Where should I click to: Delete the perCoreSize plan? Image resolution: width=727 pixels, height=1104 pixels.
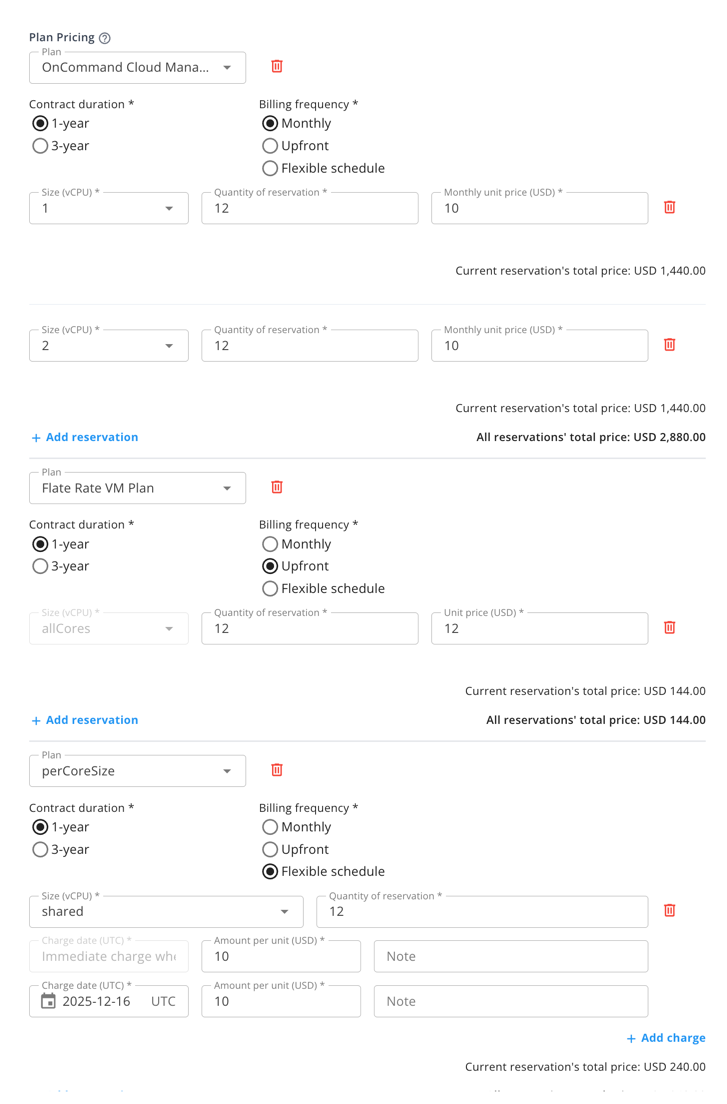point(277,770)
